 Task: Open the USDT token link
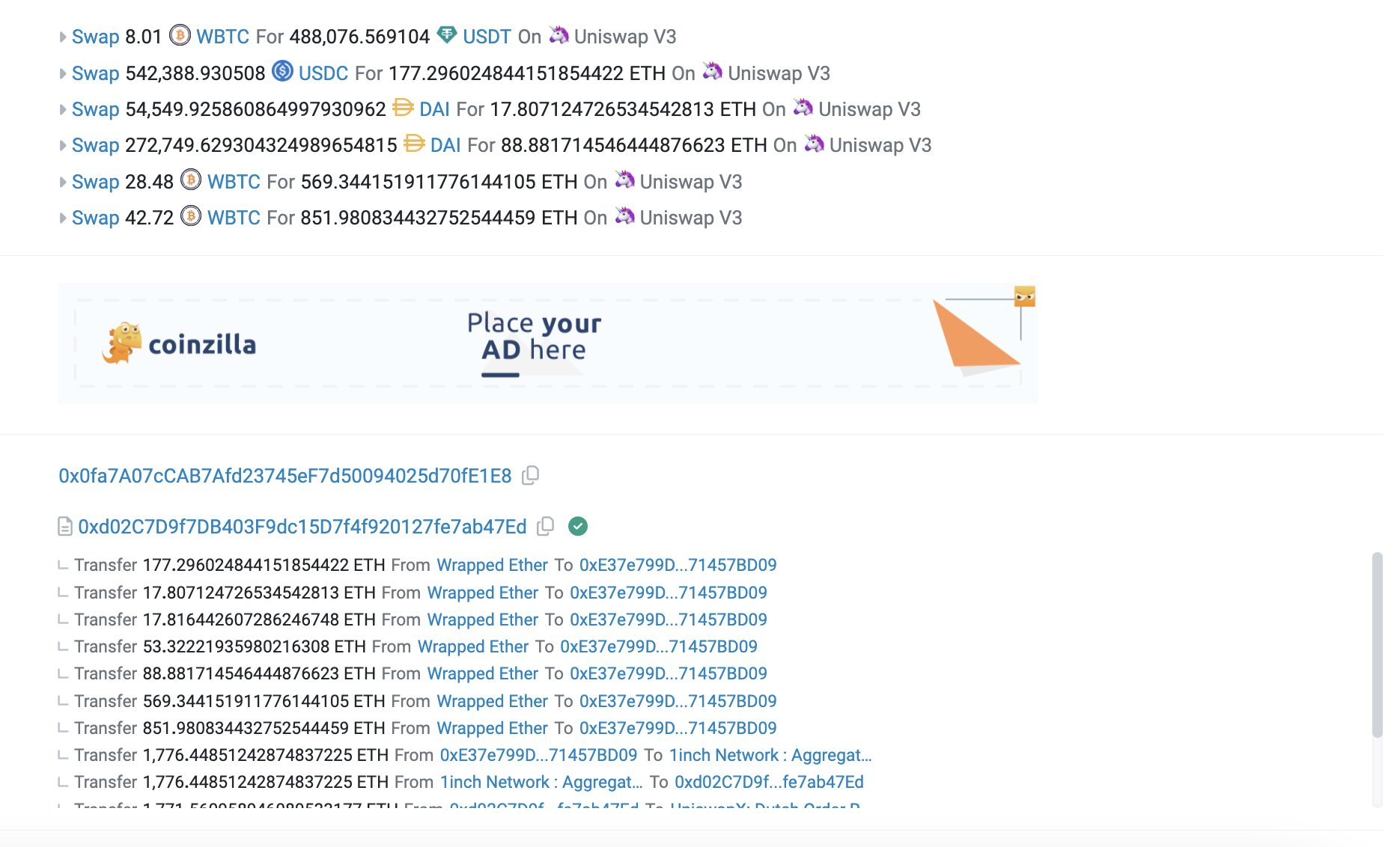[x=487, y=37]
